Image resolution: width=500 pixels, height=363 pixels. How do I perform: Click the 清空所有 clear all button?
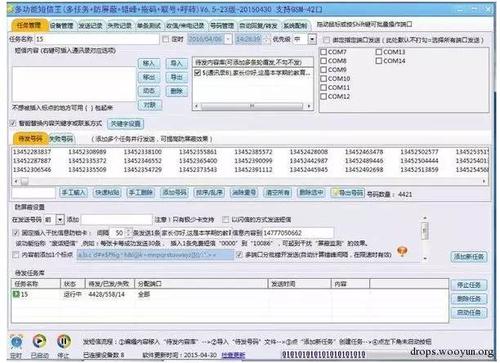coord(278,192)
